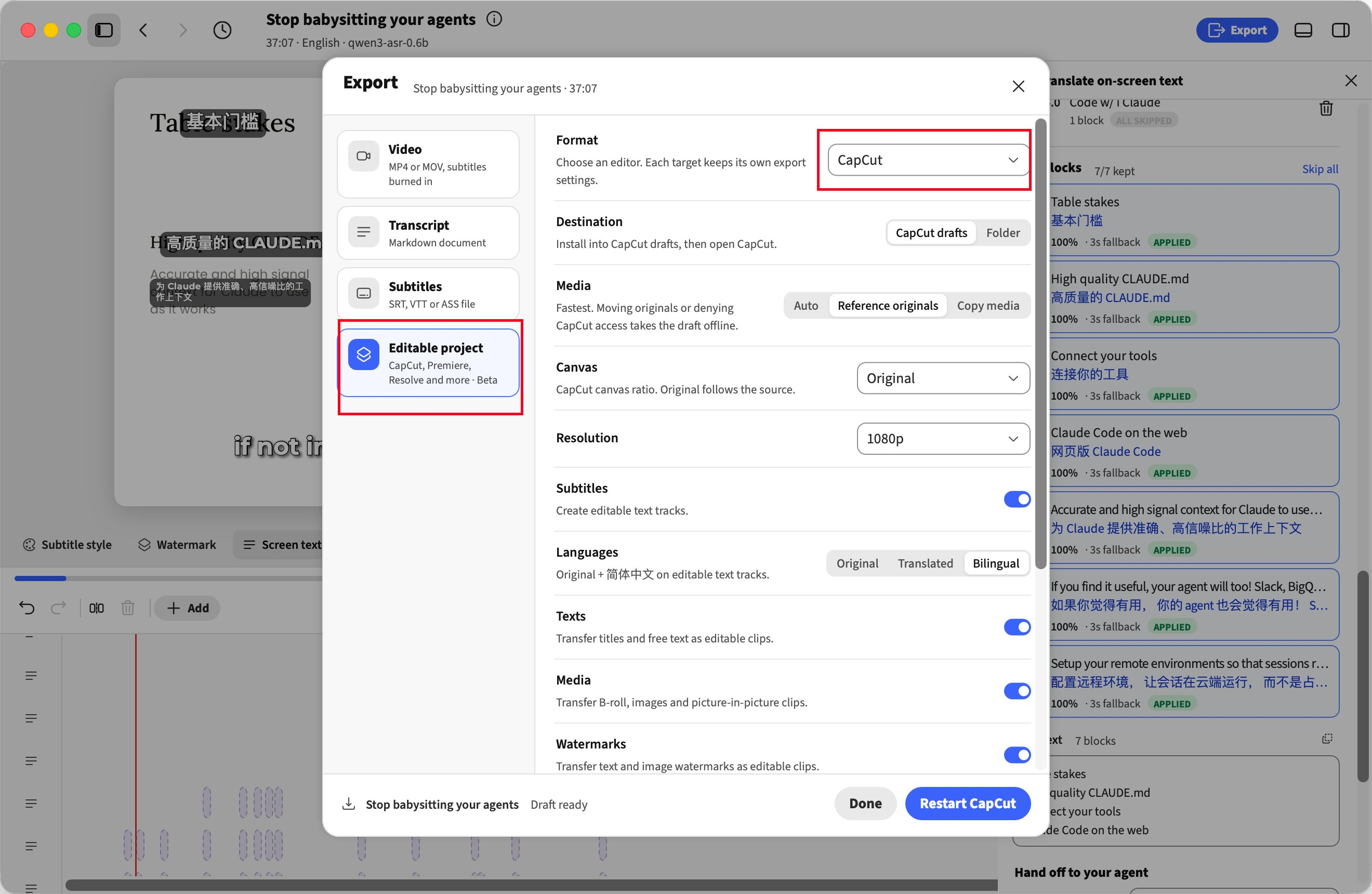The image size is (1372, 894).
Task: Toggle the bottom panel layout icon
Action: click(1303, 30)
